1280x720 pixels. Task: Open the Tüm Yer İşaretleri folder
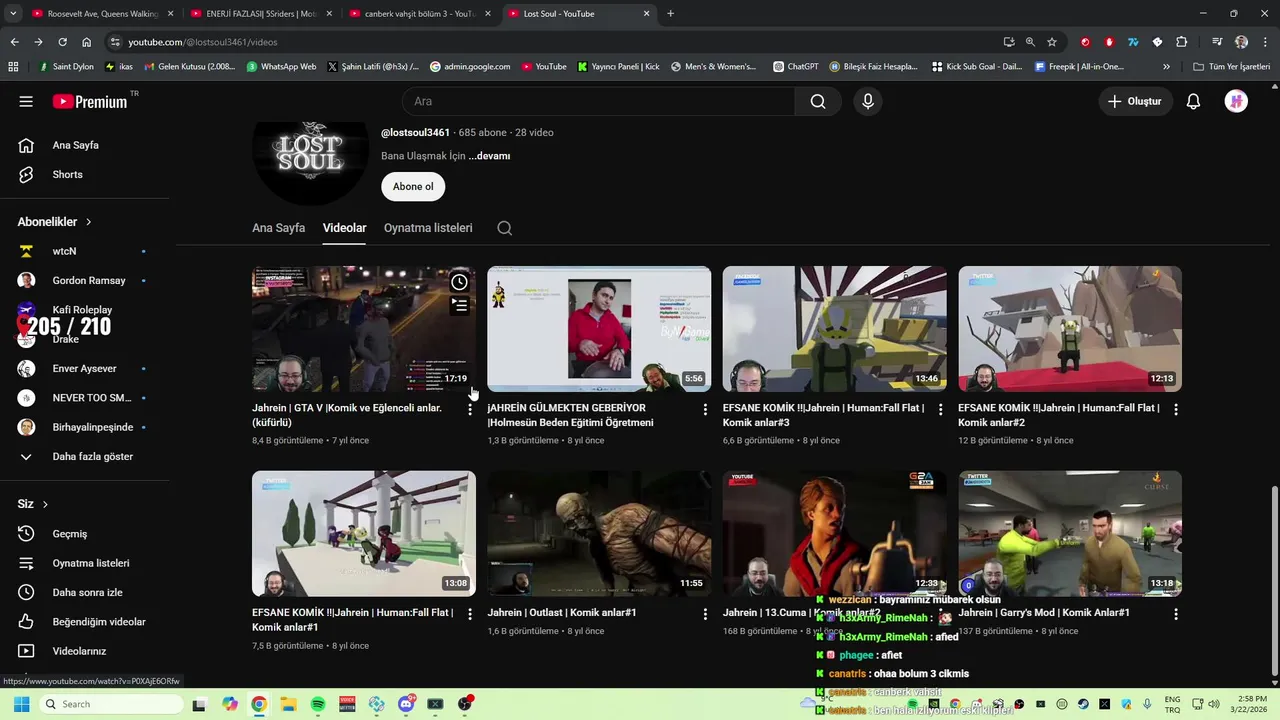[1231, 67]
